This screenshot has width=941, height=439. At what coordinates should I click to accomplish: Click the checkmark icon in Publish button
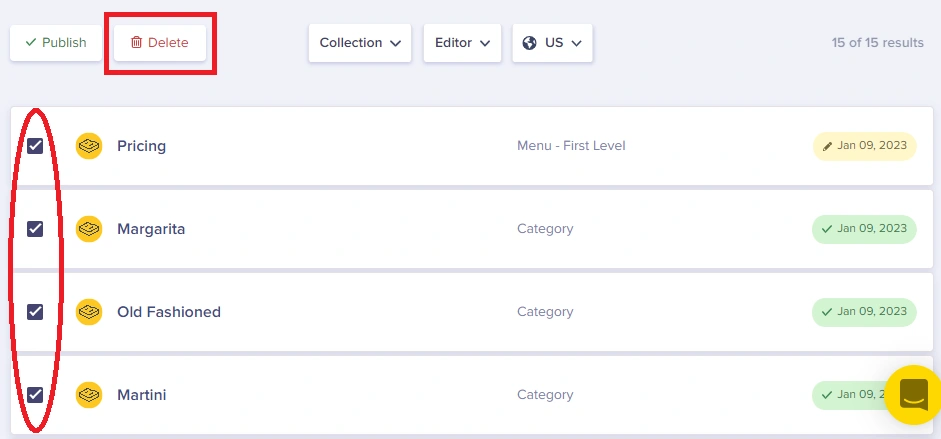[x=31, y=43]
